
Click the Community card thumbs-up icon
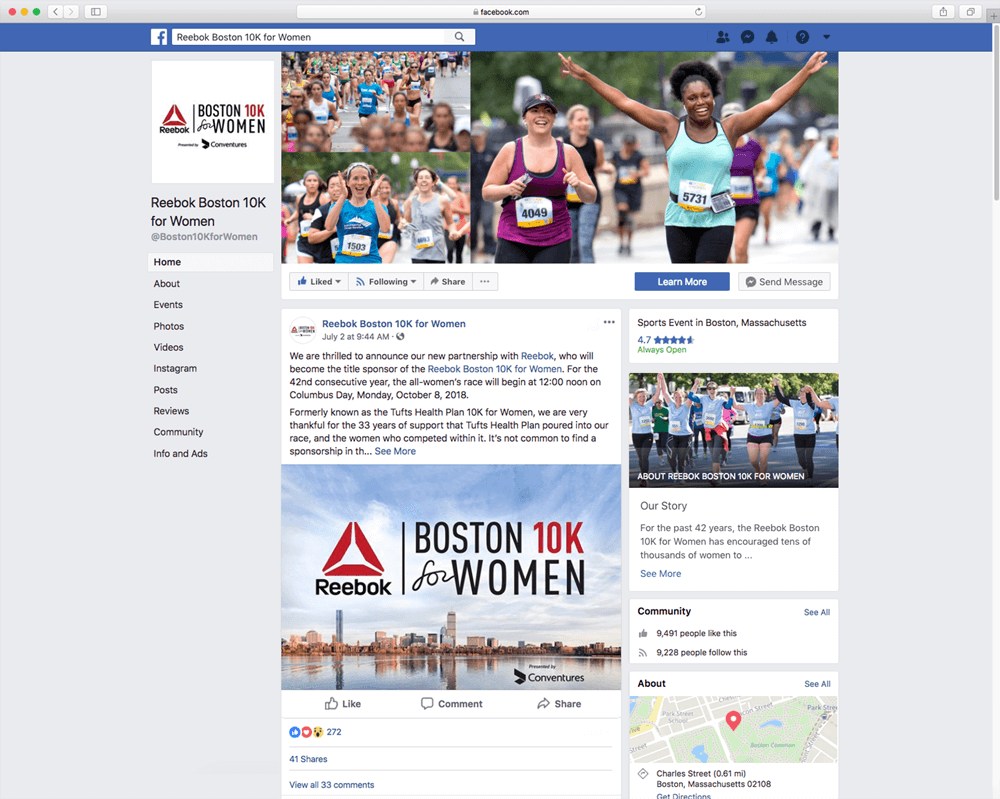643,633
